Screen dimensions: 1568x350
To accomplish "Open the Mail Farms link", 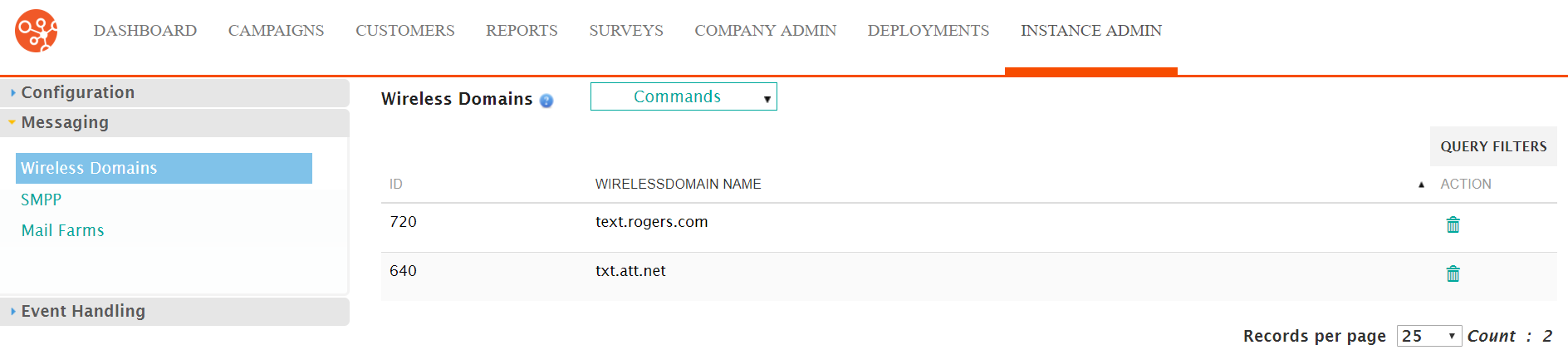I will (63, 230).
